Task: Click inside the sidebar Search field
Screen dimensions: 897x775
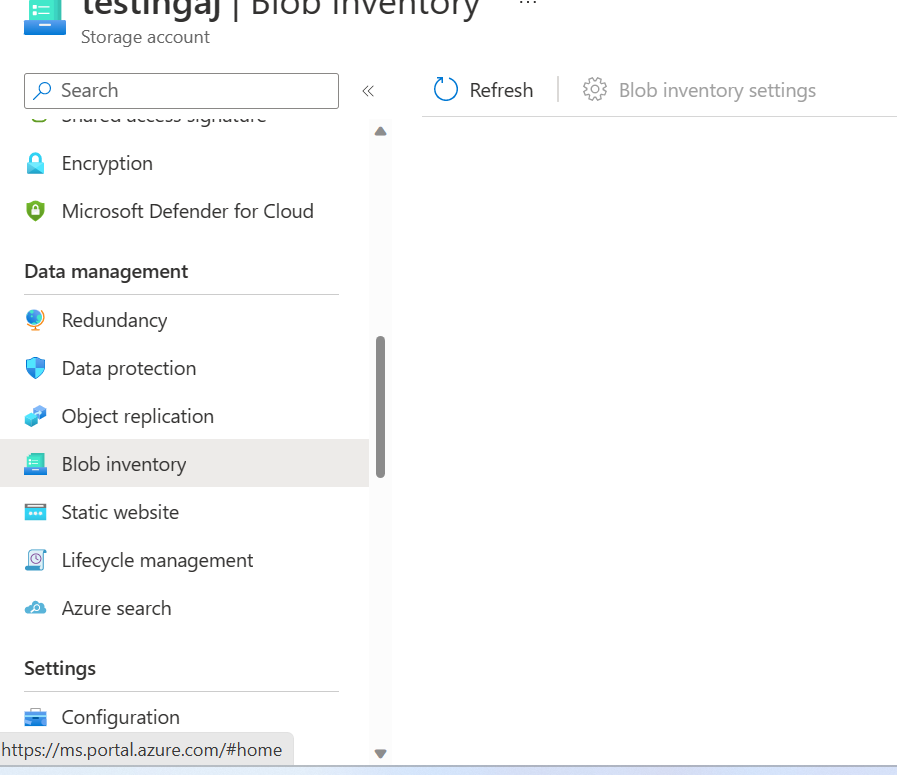Action: tap(180, 91)
